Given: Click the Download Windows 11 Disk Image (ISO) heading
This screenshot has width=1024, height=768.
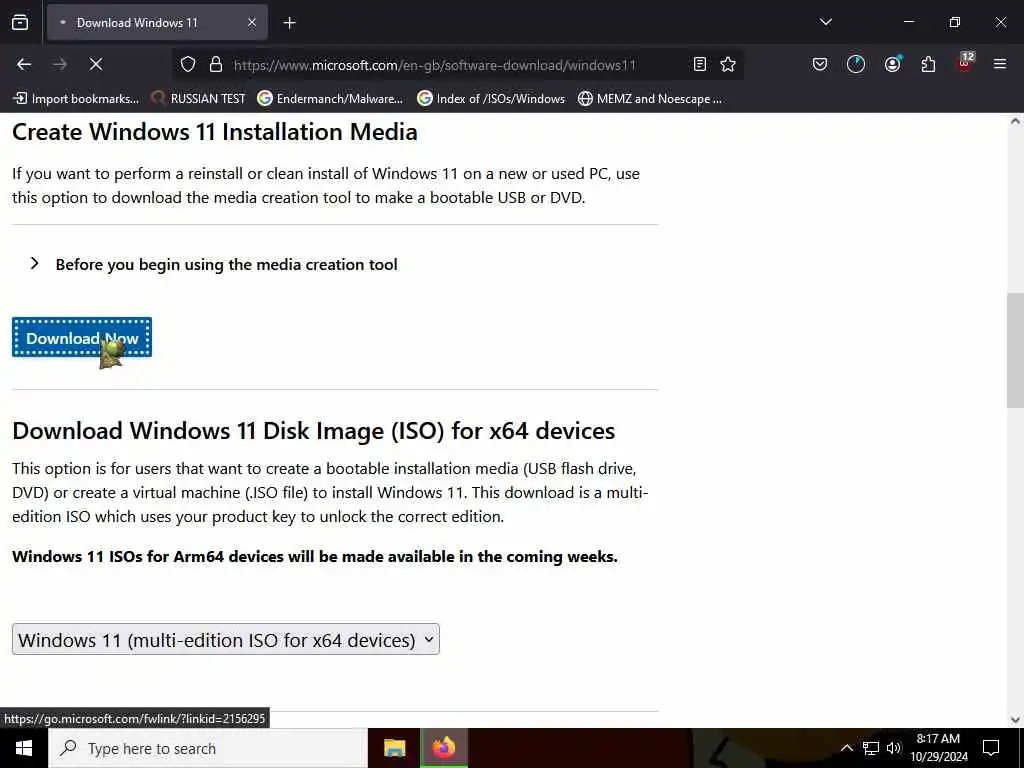Looking at the screenshot, I should (313, 431).
